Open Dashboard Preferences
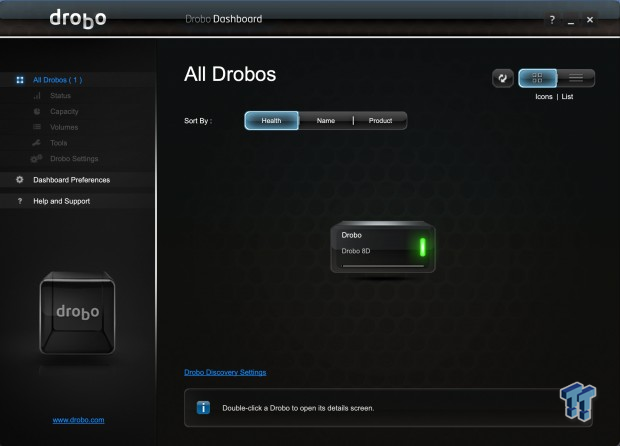 (78, 180)
